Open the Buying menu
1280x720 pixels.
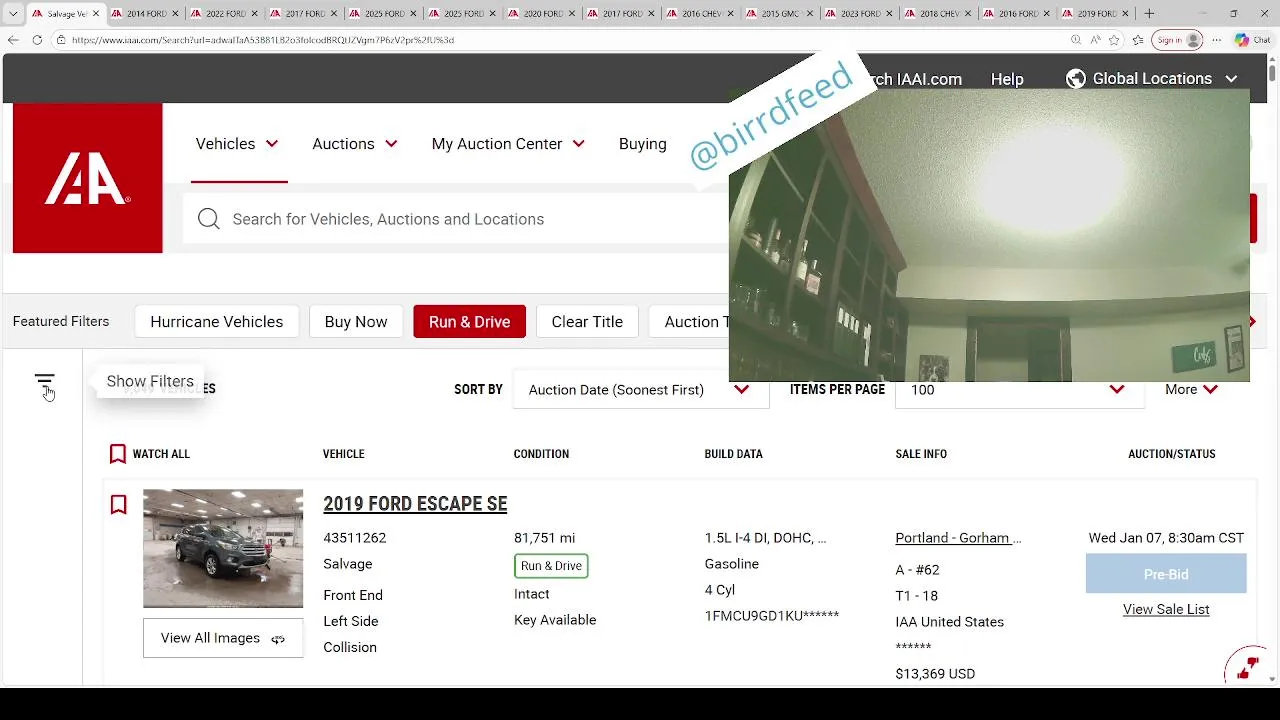(x=642, y=144)
